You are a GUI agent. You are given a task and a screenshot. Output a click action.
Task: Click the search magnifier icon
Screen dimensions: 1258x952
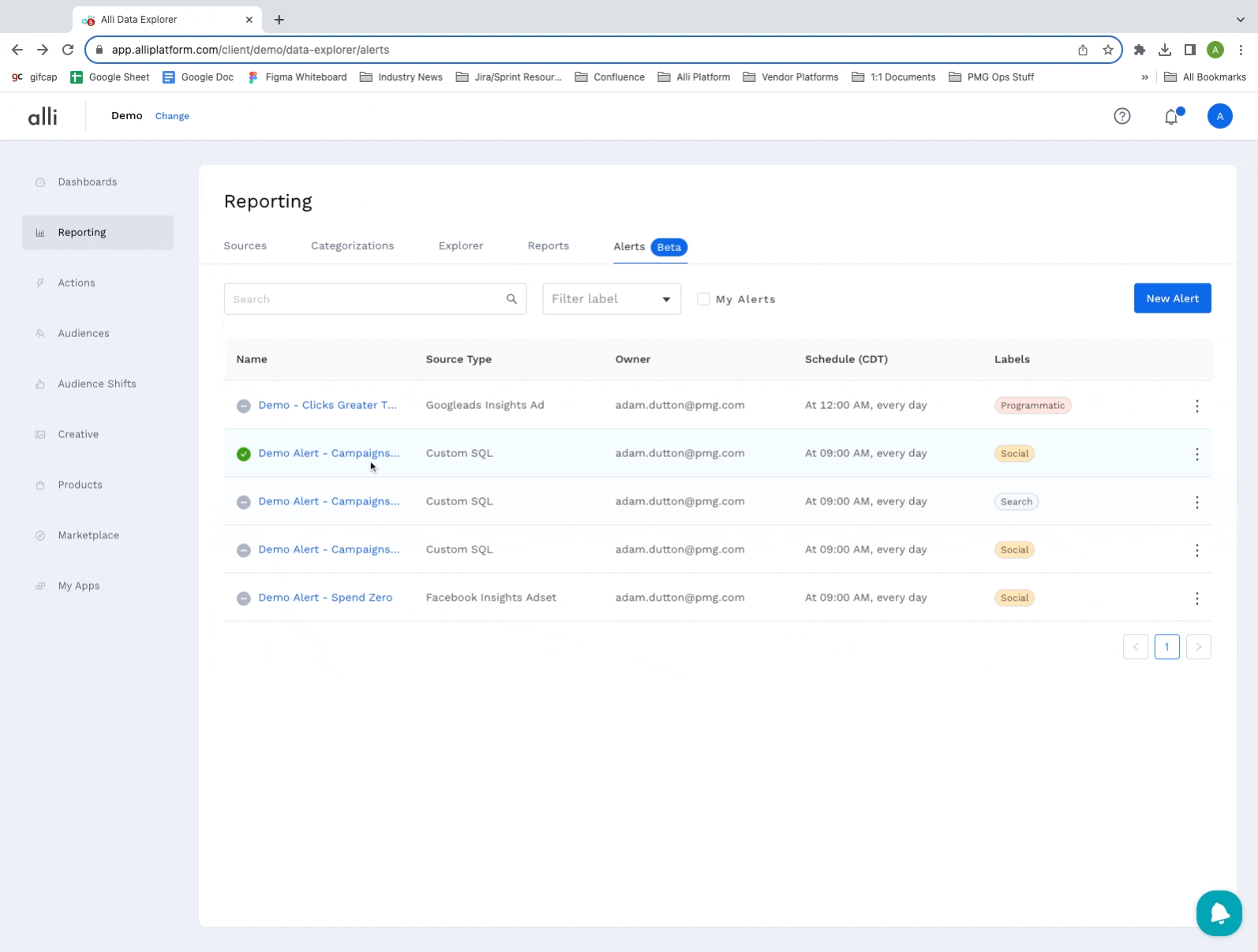511,299
